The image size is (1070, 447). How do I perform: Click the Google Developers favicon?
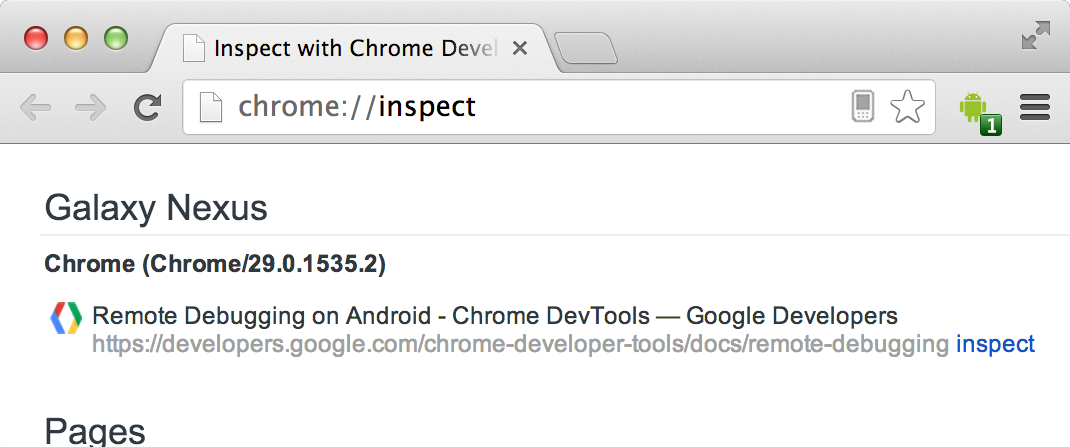tap(65, 318)
